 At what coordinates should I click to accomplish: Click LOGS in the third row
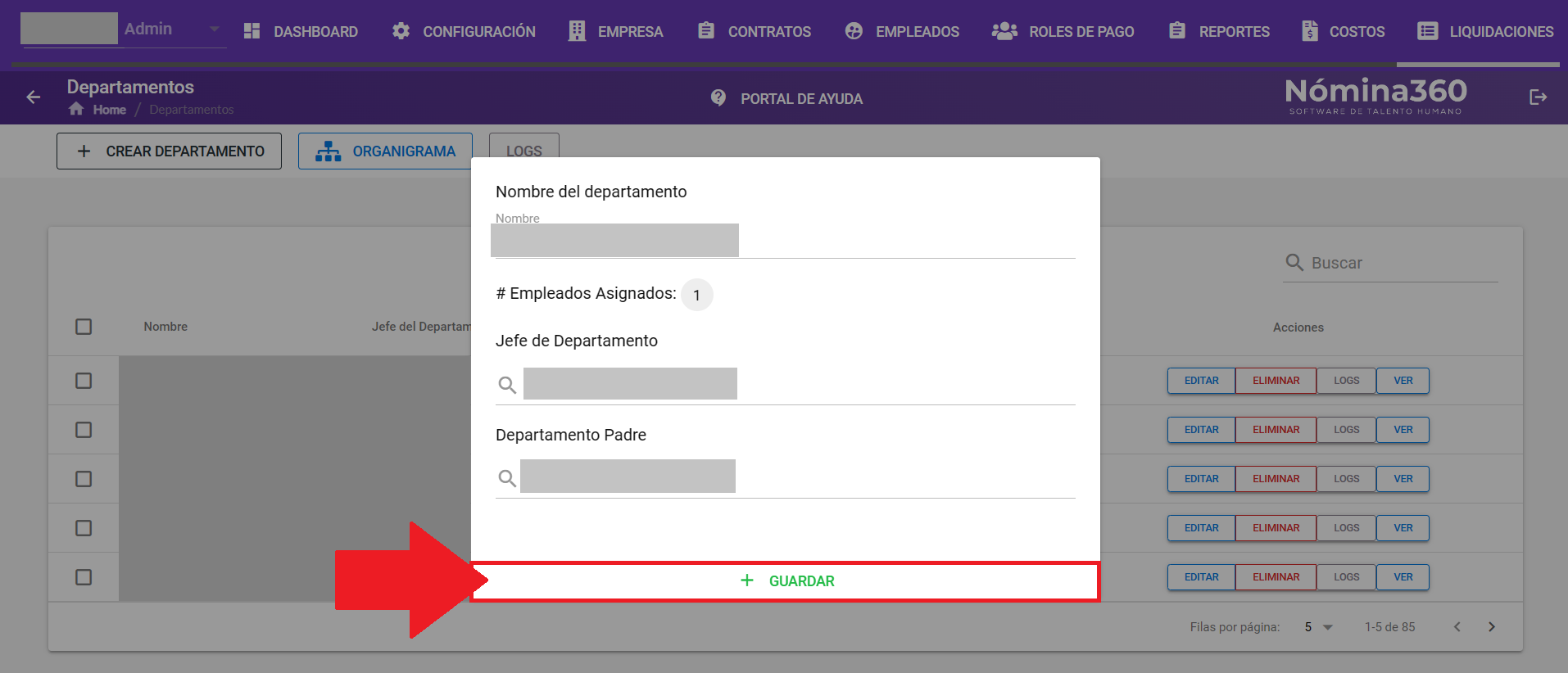coord(1346,479)
